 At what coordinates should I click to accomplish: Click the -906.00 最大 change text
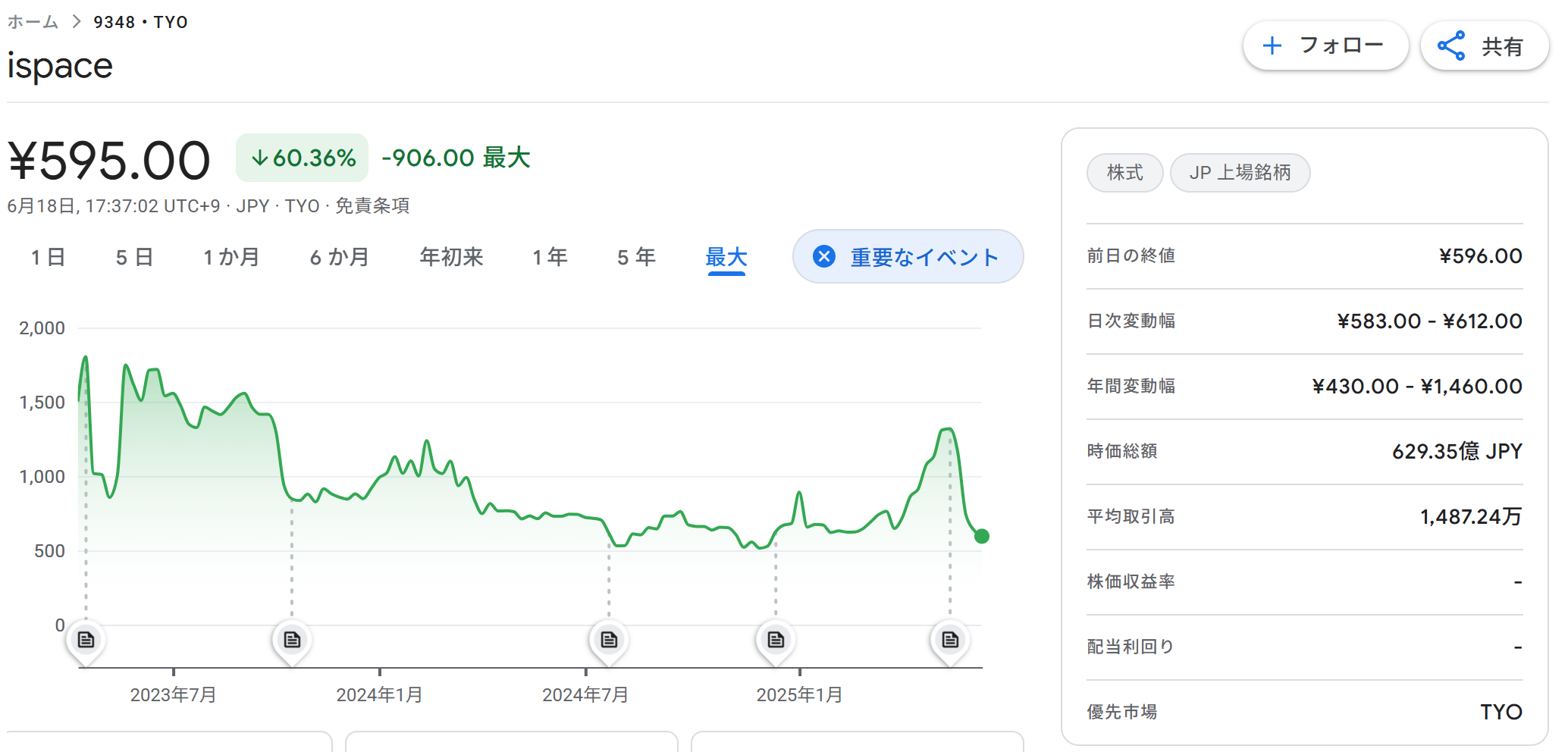tap(456, 158)
